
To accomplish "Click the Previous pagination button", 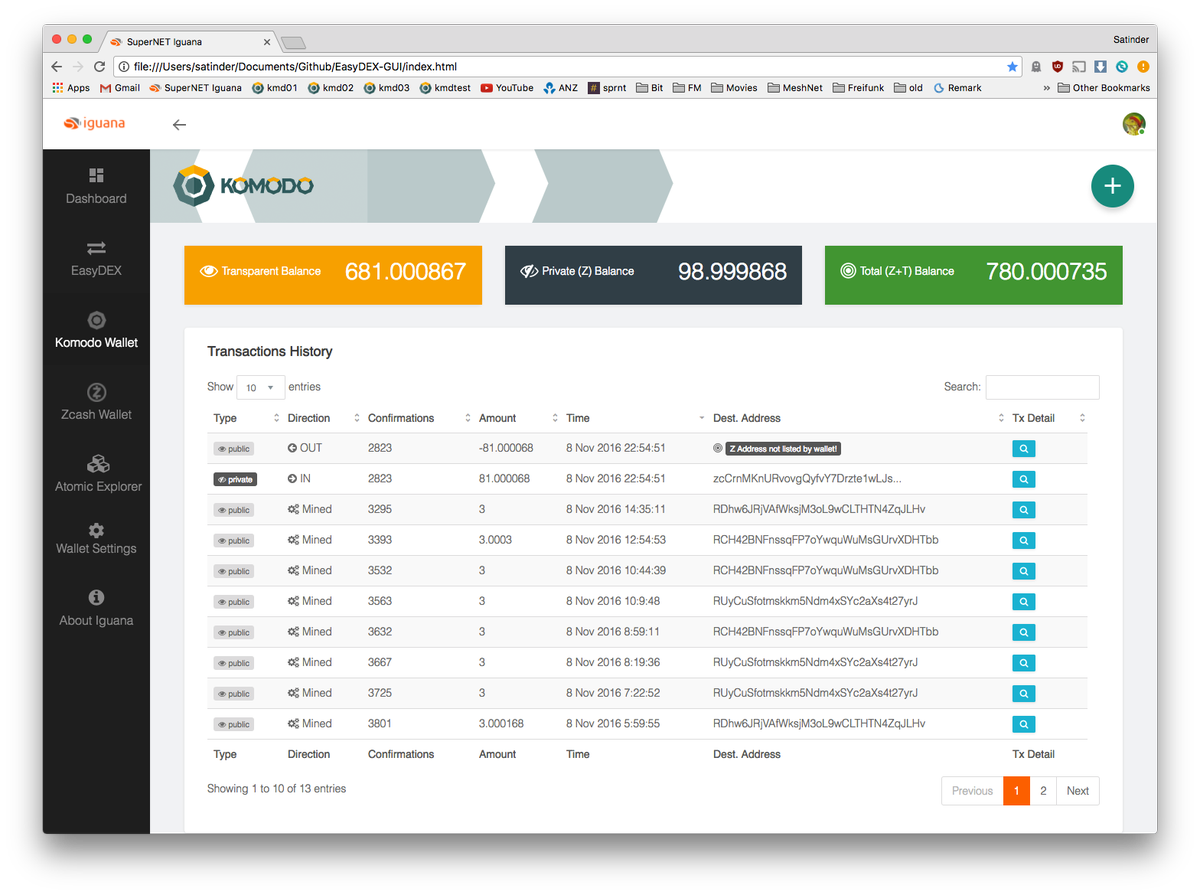I will coord(972,791).
